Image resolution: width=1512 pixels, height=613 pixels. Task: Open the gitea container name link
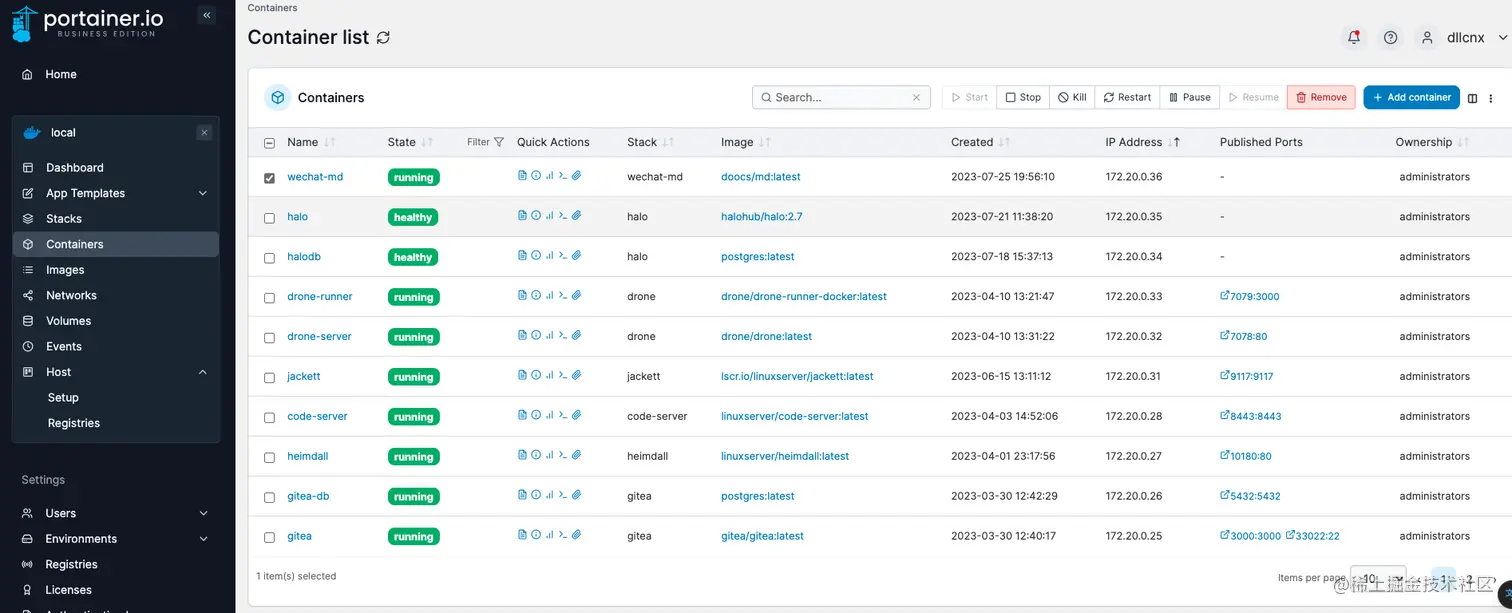[299, 536]
